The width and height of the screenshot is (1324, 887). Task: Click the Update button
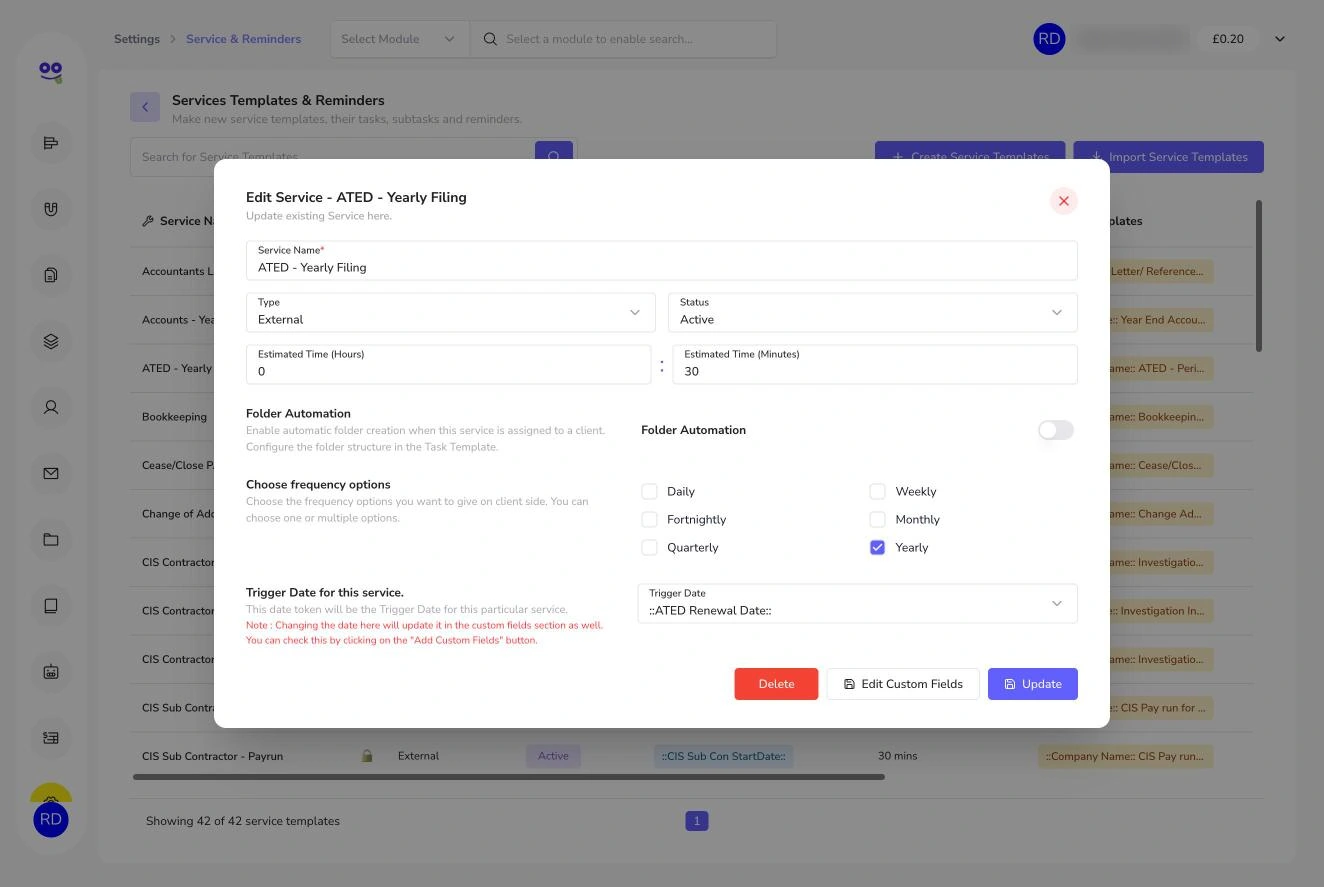point(1033,684)
